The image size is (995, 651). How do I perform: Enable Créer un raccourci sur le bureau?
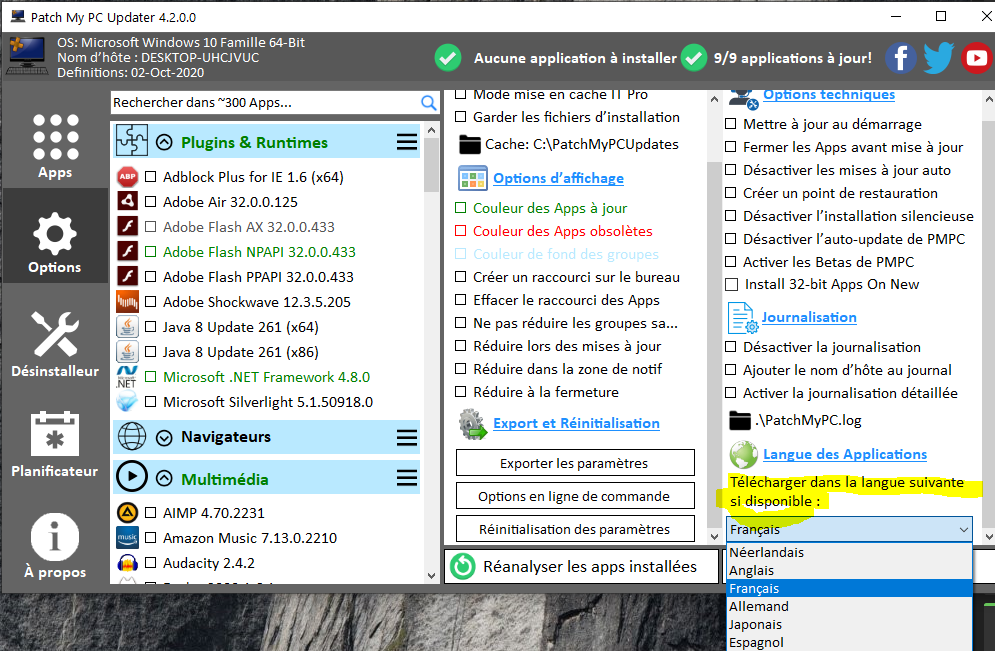(461, 277)
